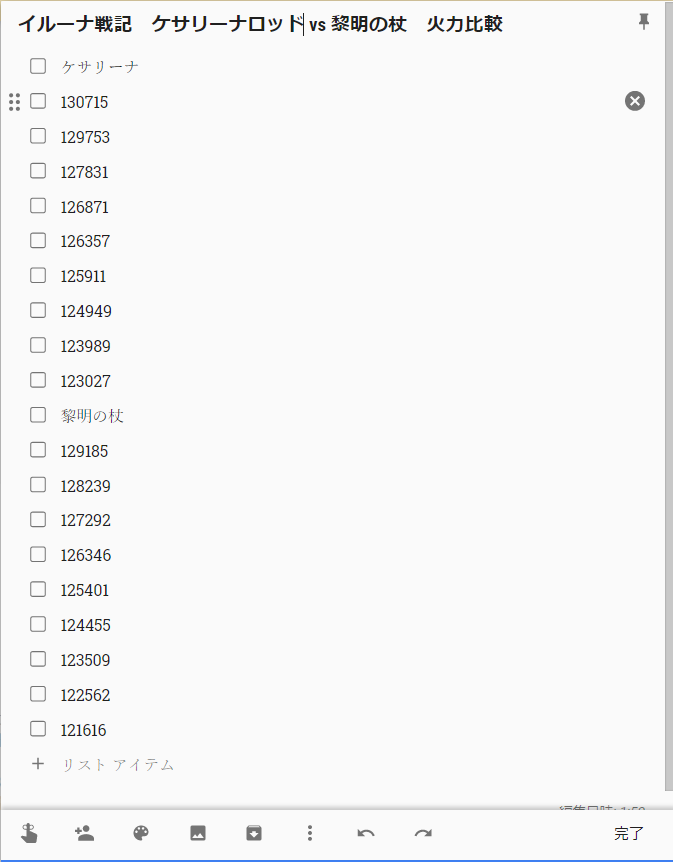Add a new item via リスト アイテム
Image resolution: width=673 pixels, height=862 pixels.
click(x=118, y=765)
